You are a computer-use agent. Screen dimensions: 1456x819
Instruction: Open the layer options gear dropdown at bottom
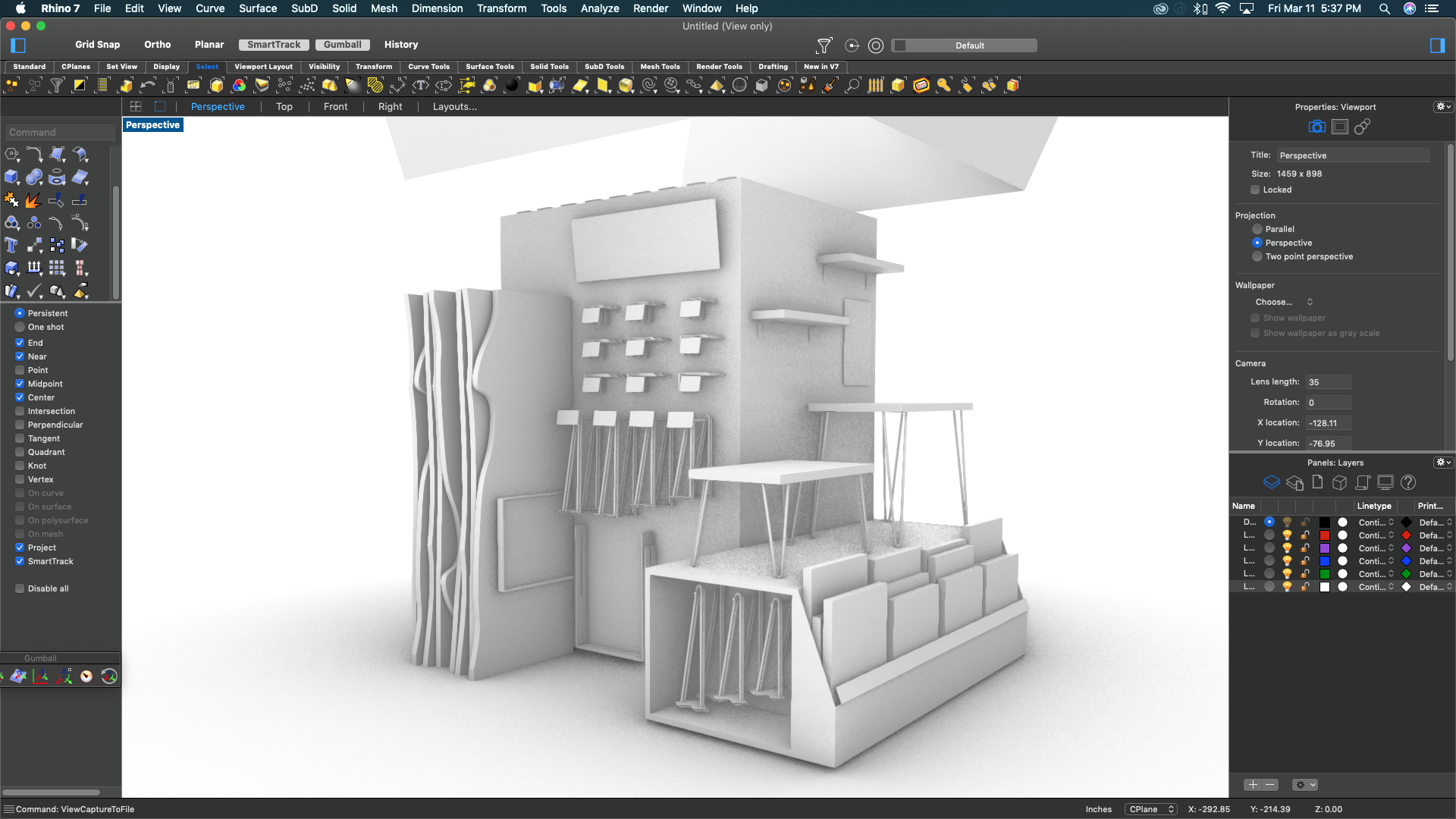pyautogui.click(x=1305, y=785)
